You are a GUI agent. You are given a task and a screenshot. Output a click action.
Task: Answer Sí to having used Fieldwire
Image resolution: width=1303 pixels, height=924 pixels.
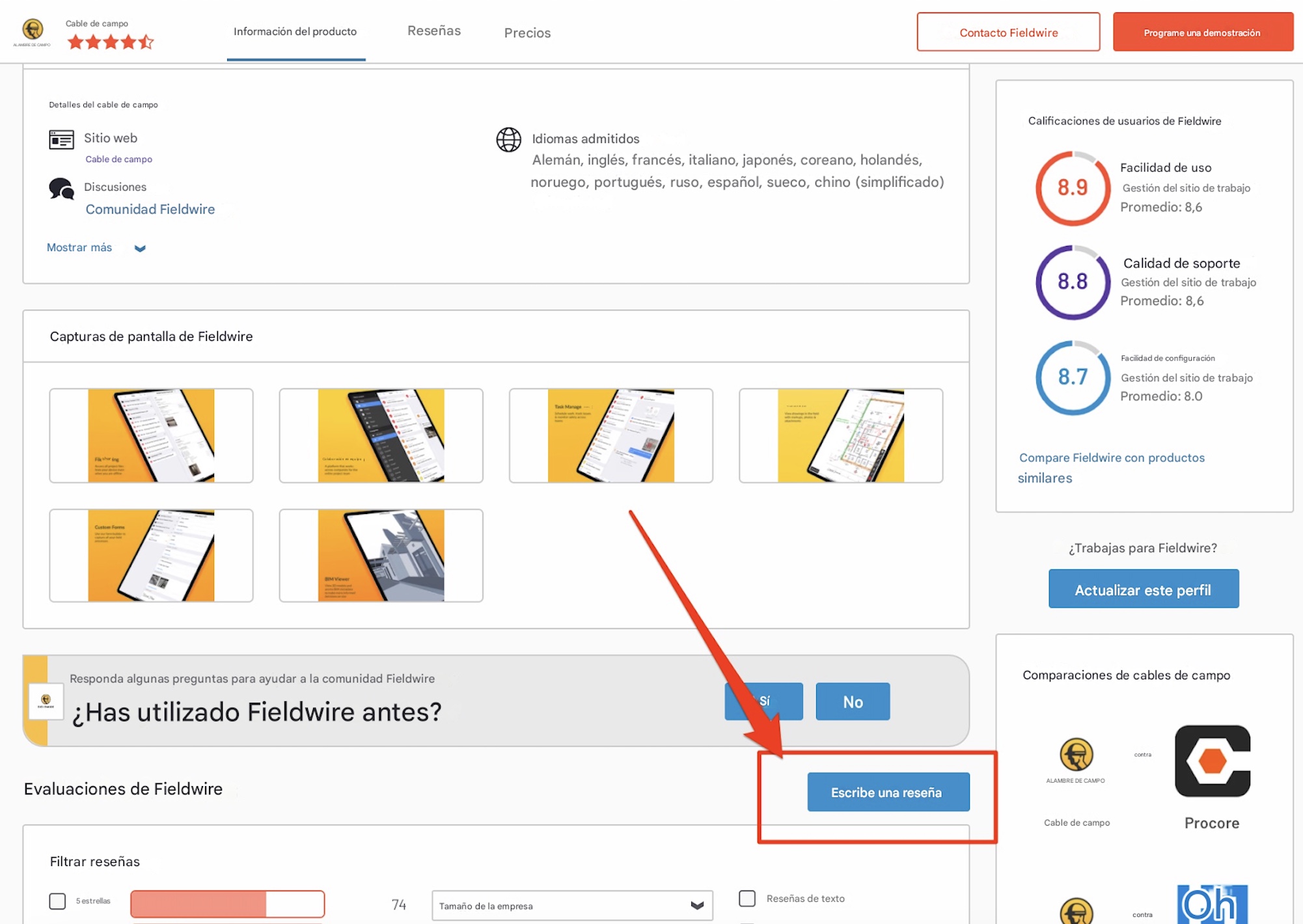(763, 701)
